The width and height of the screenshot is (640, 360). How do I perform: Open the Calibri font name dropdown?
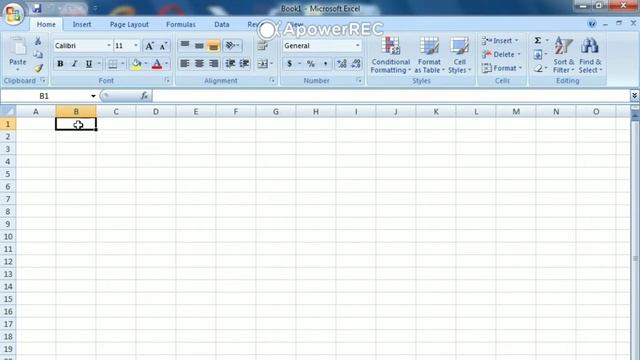[109, 46]
